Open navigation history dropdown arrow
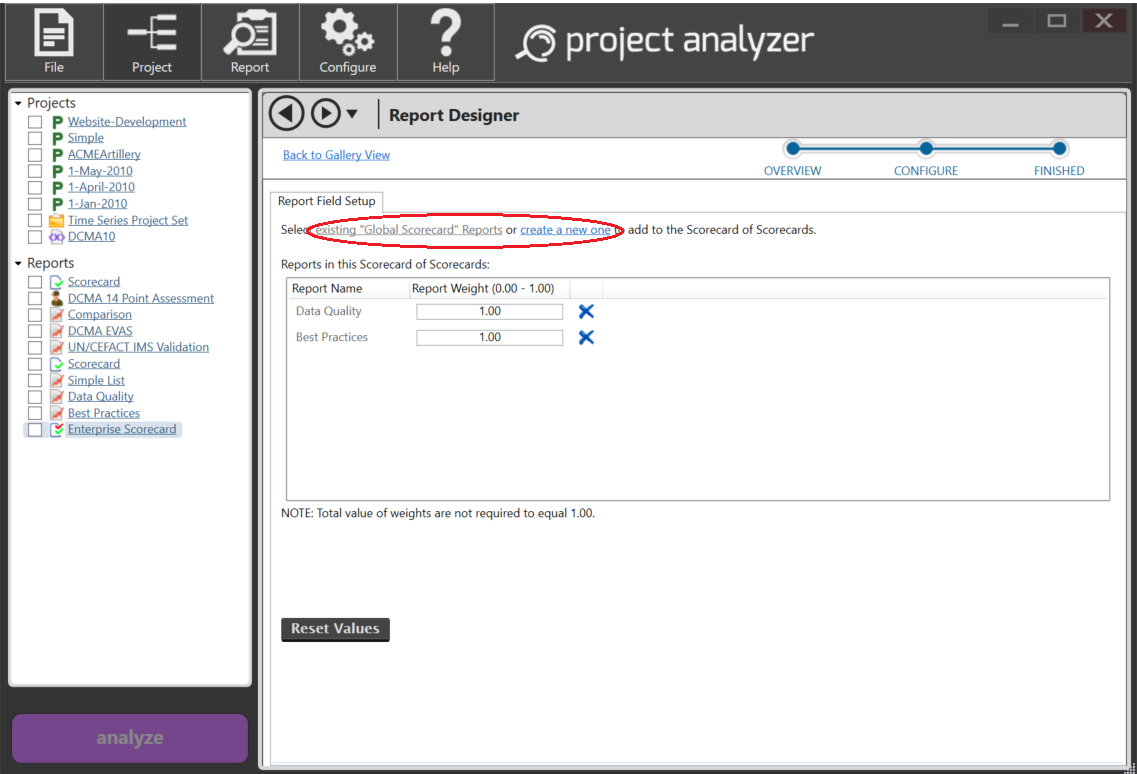1137x774 pixels. tap(352, 115)
